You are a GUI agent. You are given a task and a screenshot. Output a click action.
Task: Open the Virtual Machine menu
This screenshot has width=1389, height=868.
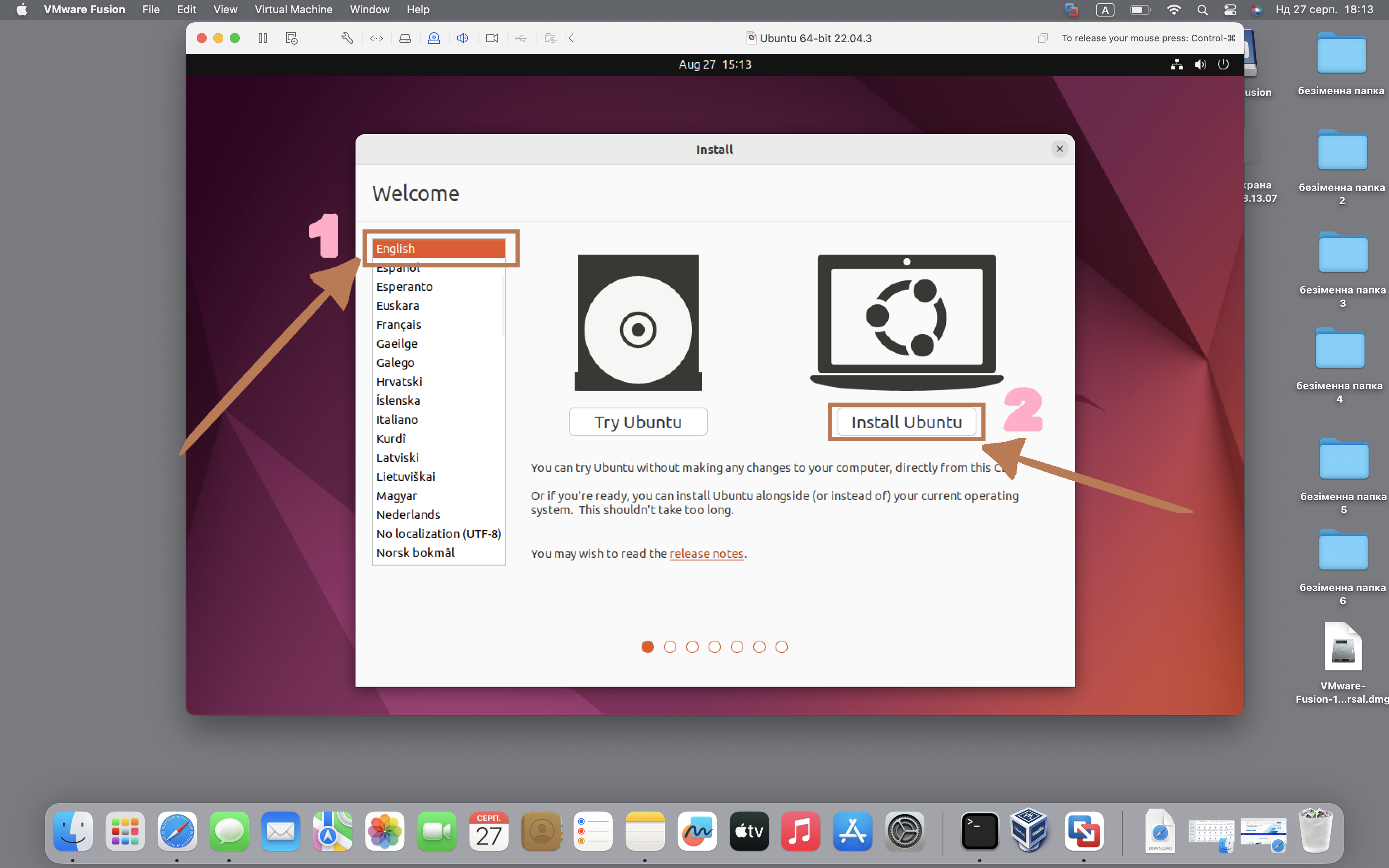click(293, 9)
